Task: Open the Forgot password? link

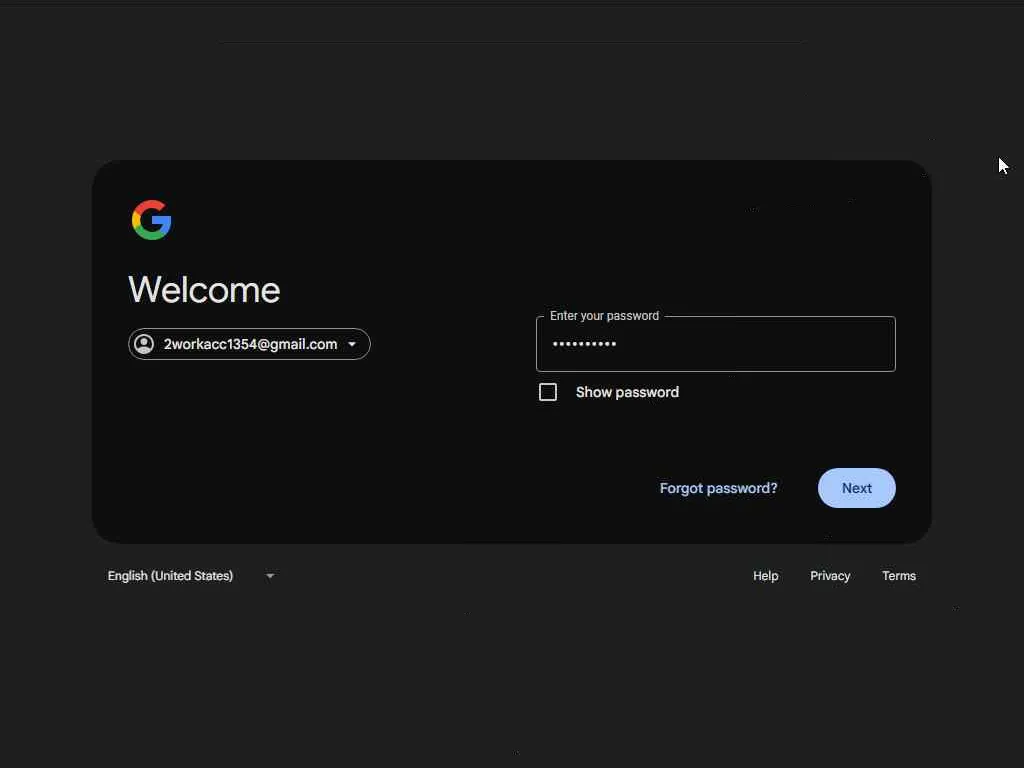Action: [x=718, y=488]
